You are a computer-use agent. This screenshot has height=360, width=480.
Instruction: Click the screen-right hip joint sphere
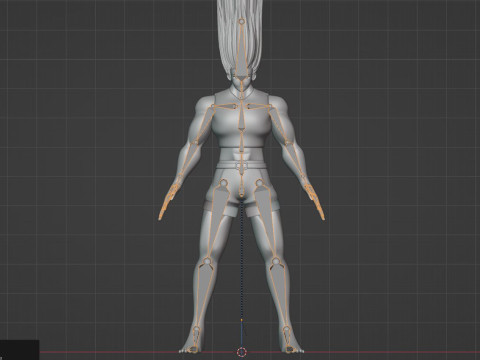point(259,182)
